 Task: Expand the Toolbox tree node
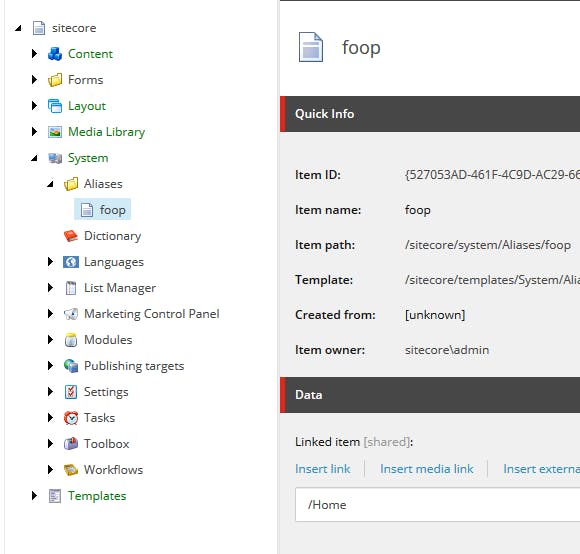click(50, 443)
